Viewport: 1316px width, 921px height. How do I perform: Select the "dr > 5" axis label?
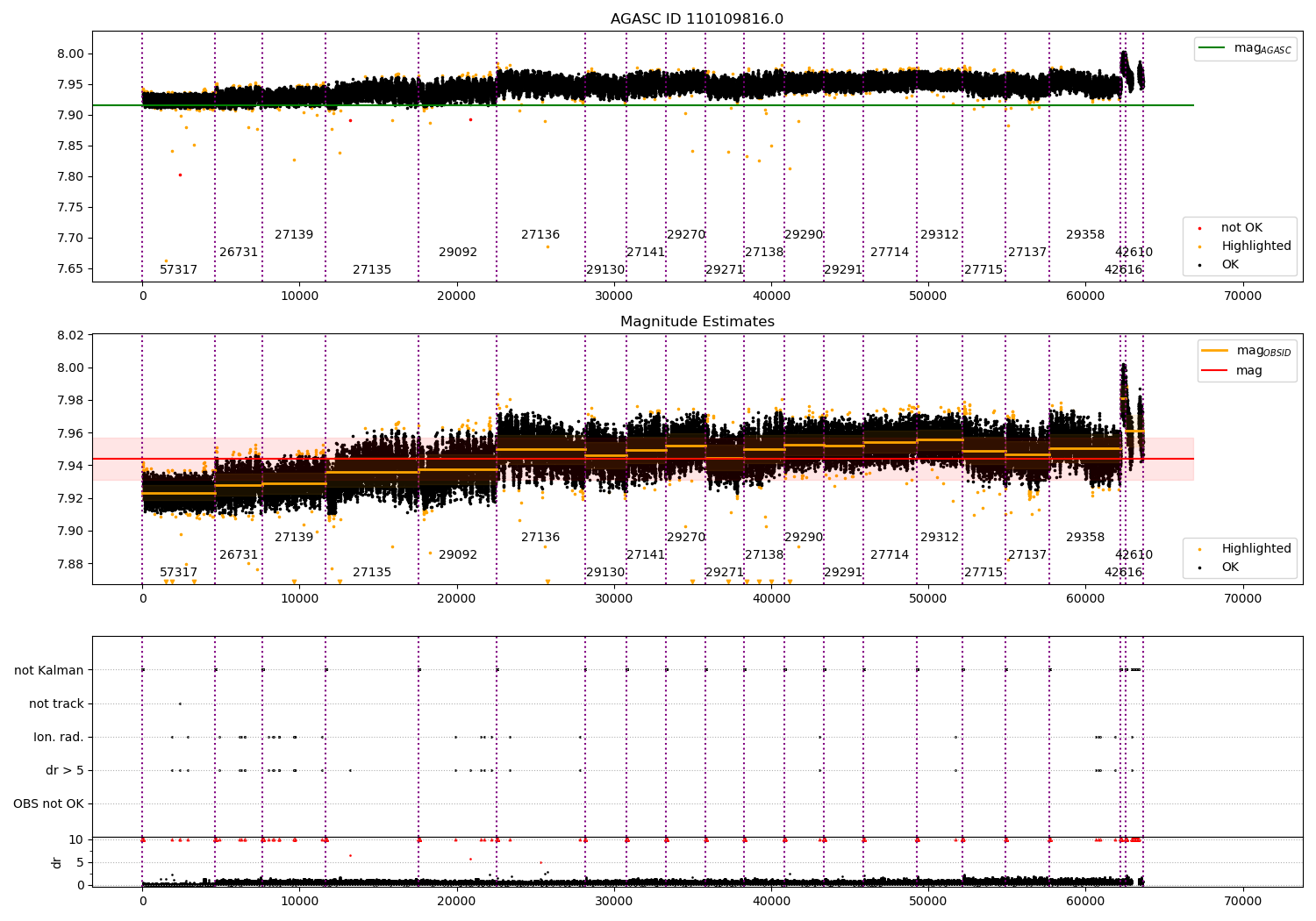pyautogui.click(x=65, y=771)
